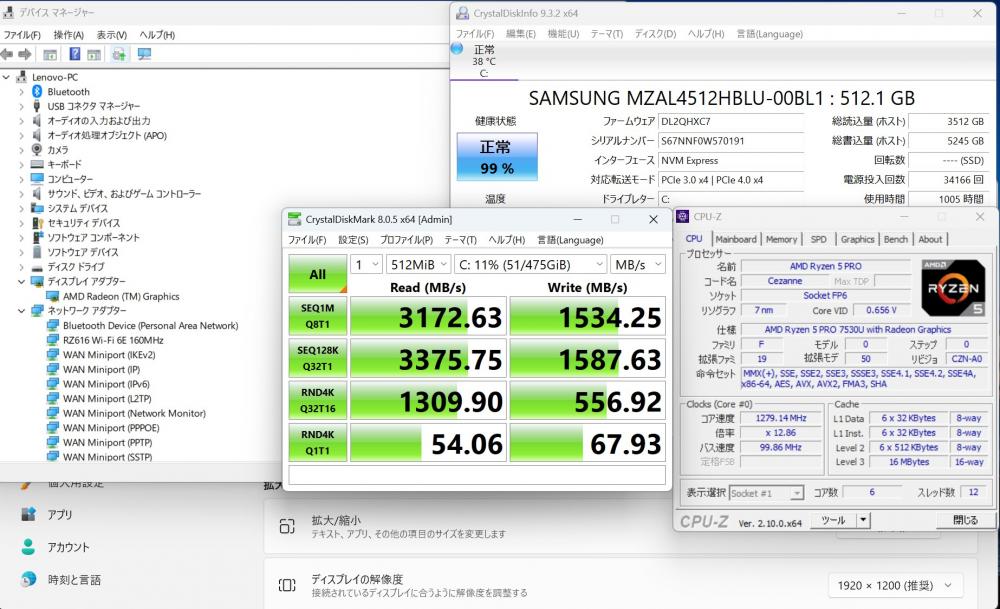Image resolution: width=1000 pixels, height=609 pixels.
Task: Click the display resolution icon in Settings
Action: [x=287, y=585]
